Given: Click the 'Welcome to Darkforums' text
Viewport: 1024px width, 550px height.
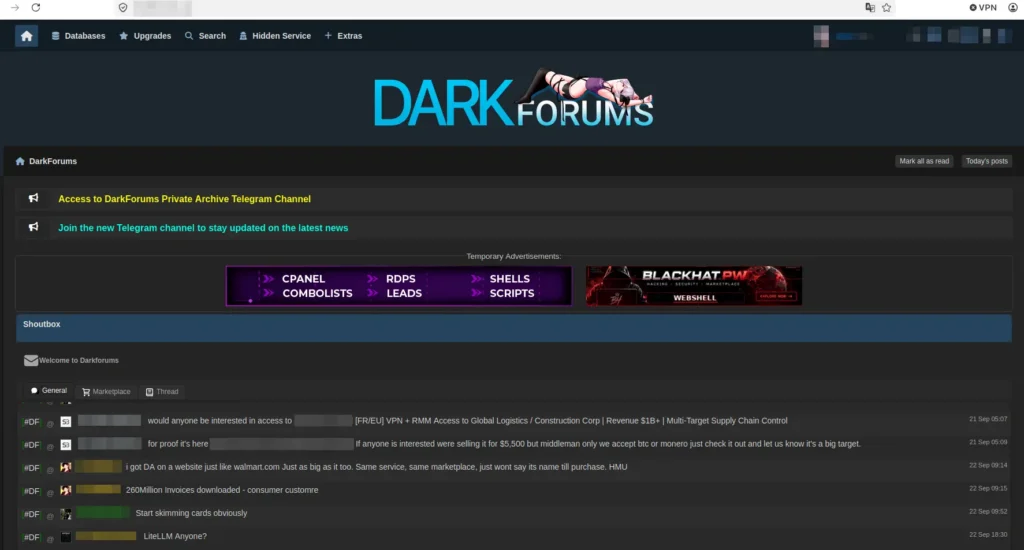Looking at the screenshot, I should [x=79, y=361].
